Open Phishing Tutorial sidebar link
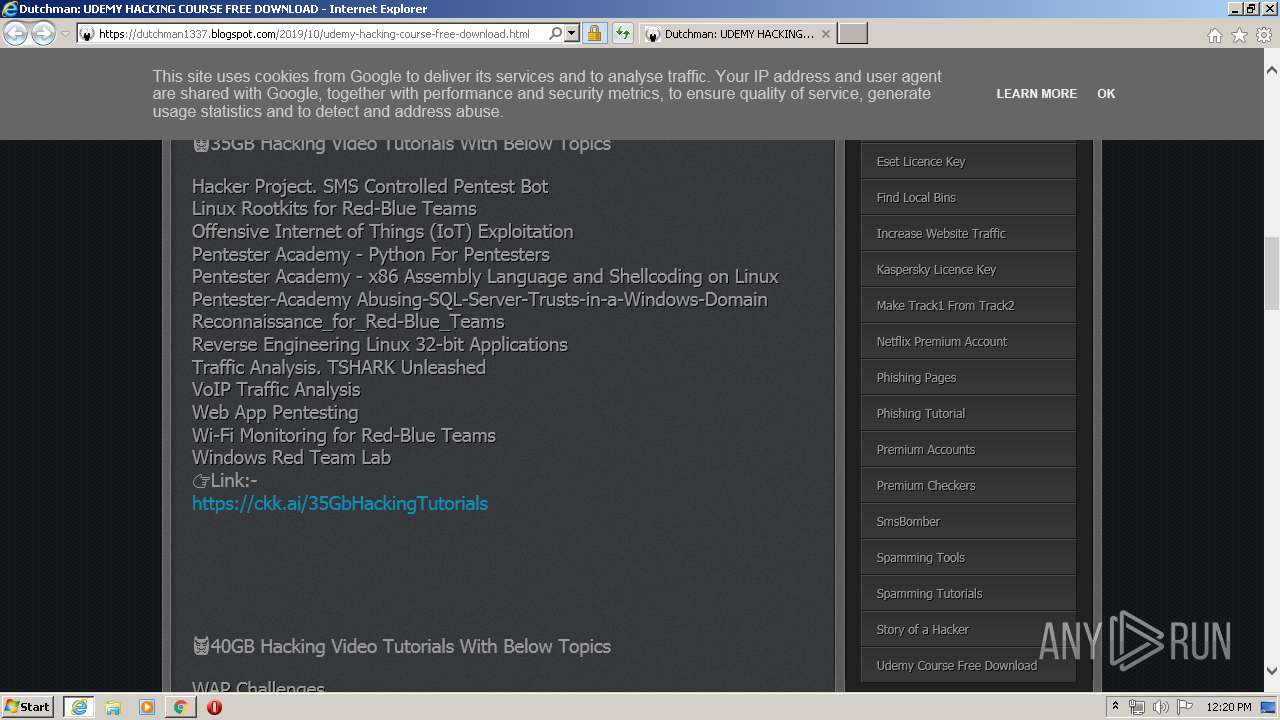This screenshot has height=720, width=1280. 968,413
